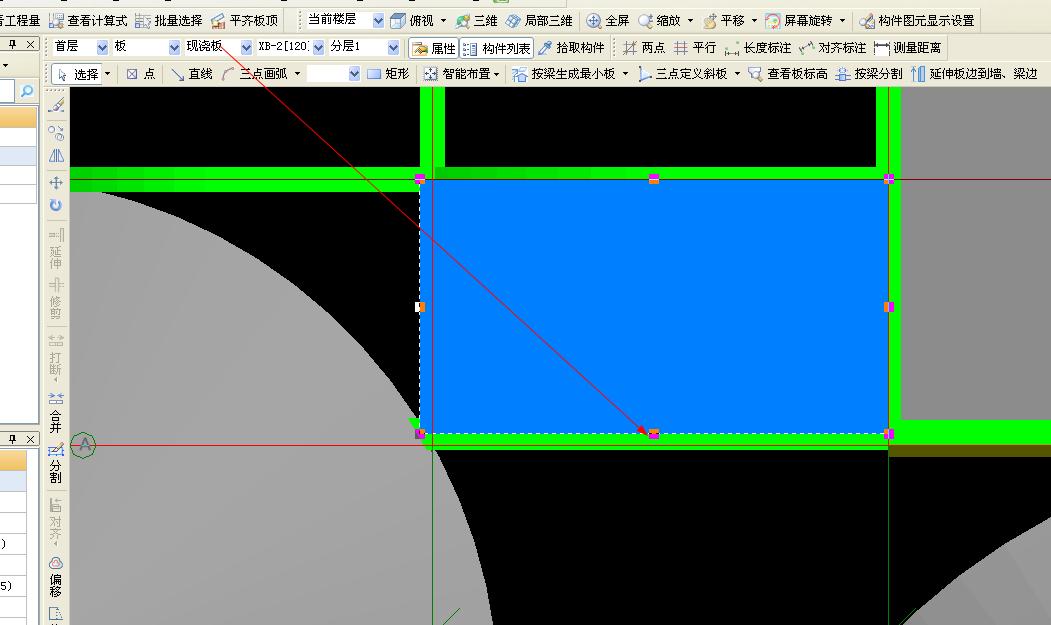Switch to 三维 3D view
The width and height of the screenshot is (1051, 625).
477,21
